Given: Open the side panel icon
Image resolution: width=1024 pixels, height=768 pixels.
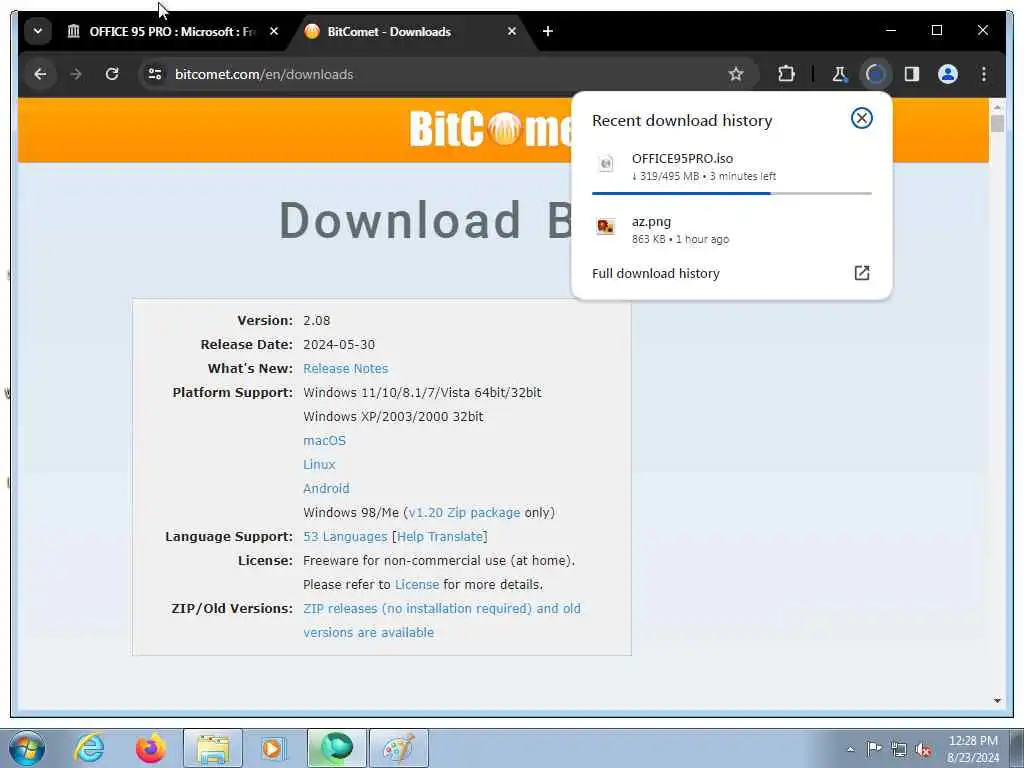Looking at the screenshot, I should pos(912,74).
